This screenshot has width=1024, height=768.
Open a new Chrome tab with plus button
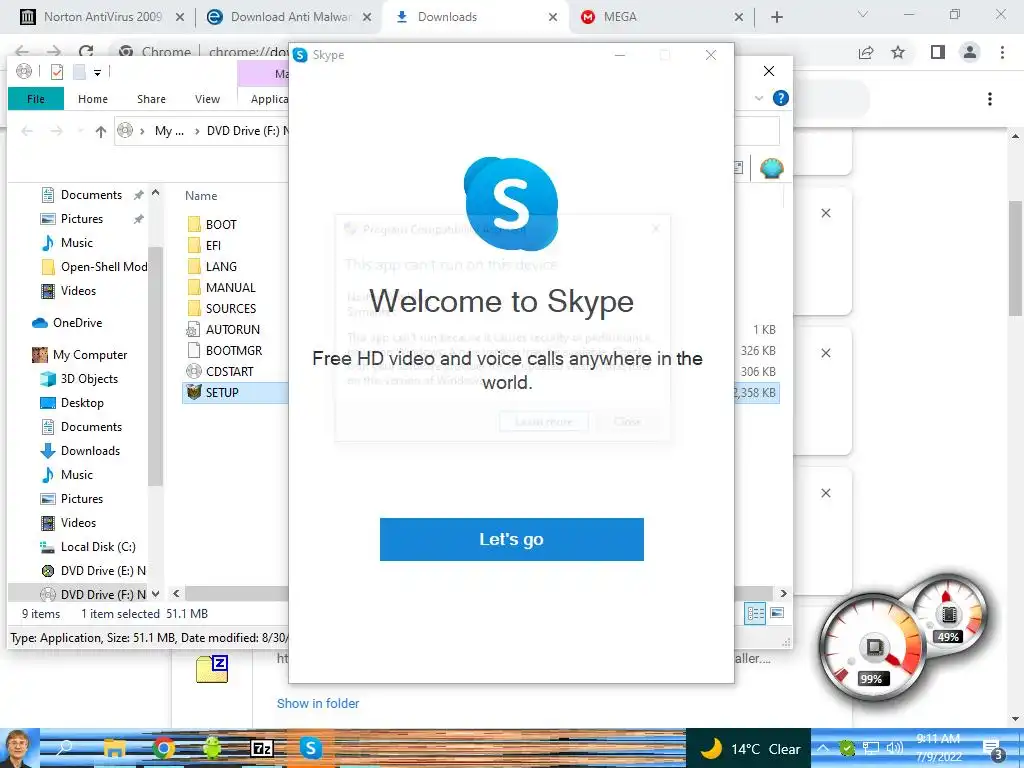tap(776, 17)
